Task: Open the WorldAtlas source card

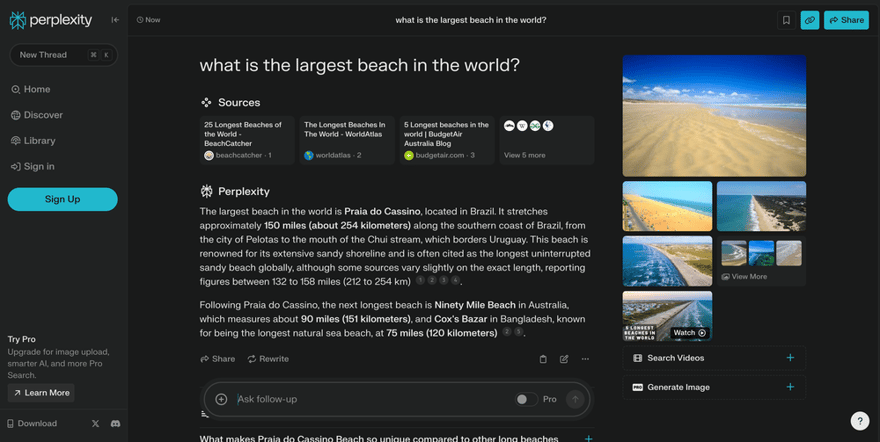Action: 347,140
